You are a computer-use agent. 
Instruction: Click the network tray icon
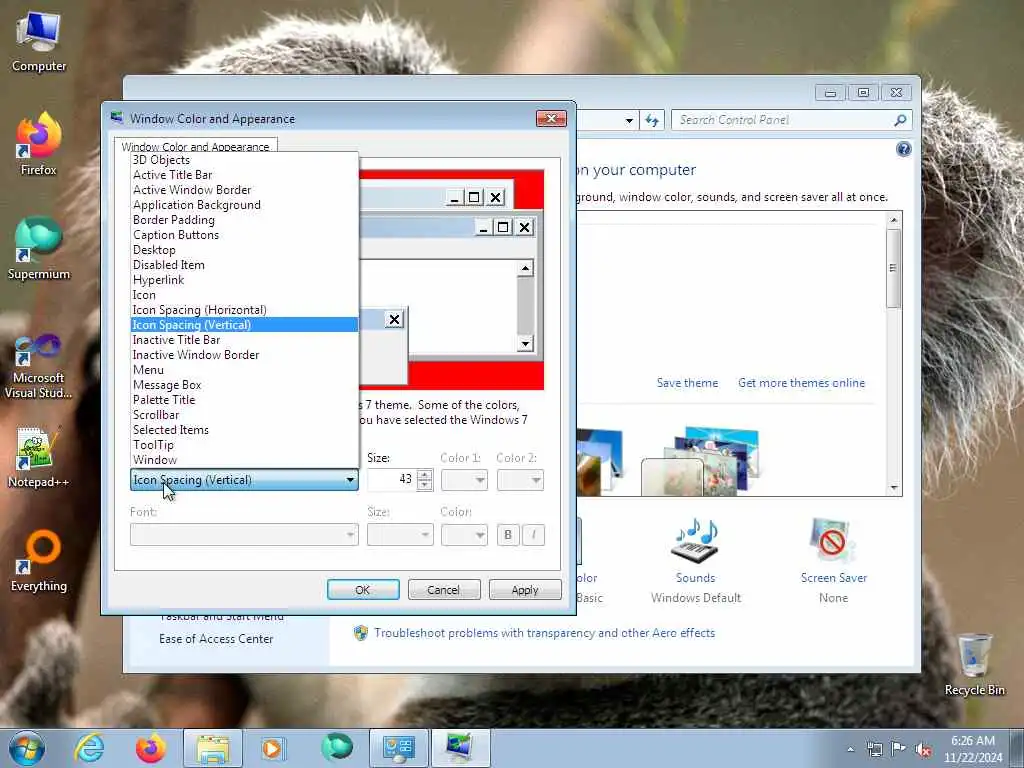[874, 750]
